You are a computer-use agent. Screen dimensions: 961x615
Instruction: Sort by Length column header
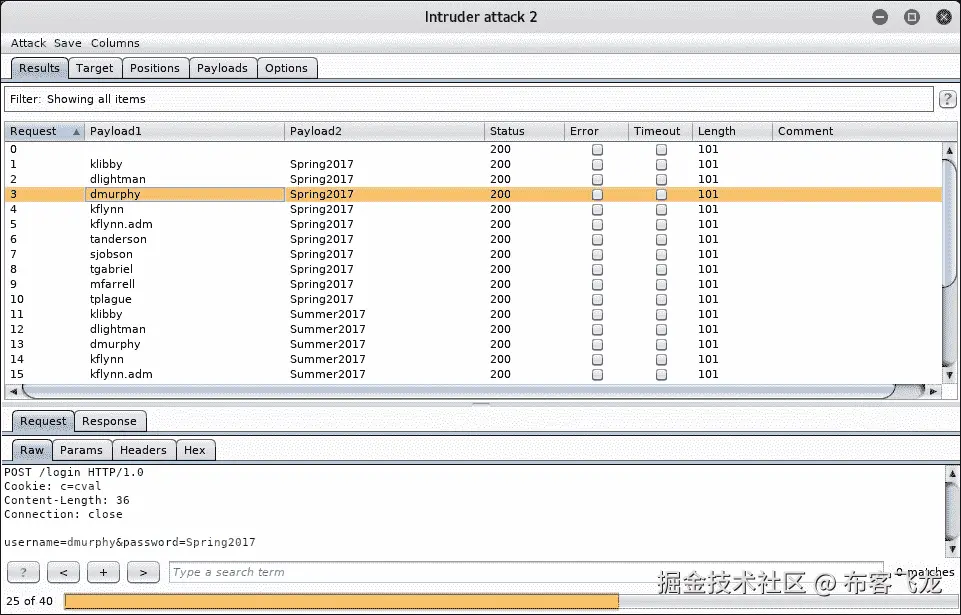tap(732, 131)
